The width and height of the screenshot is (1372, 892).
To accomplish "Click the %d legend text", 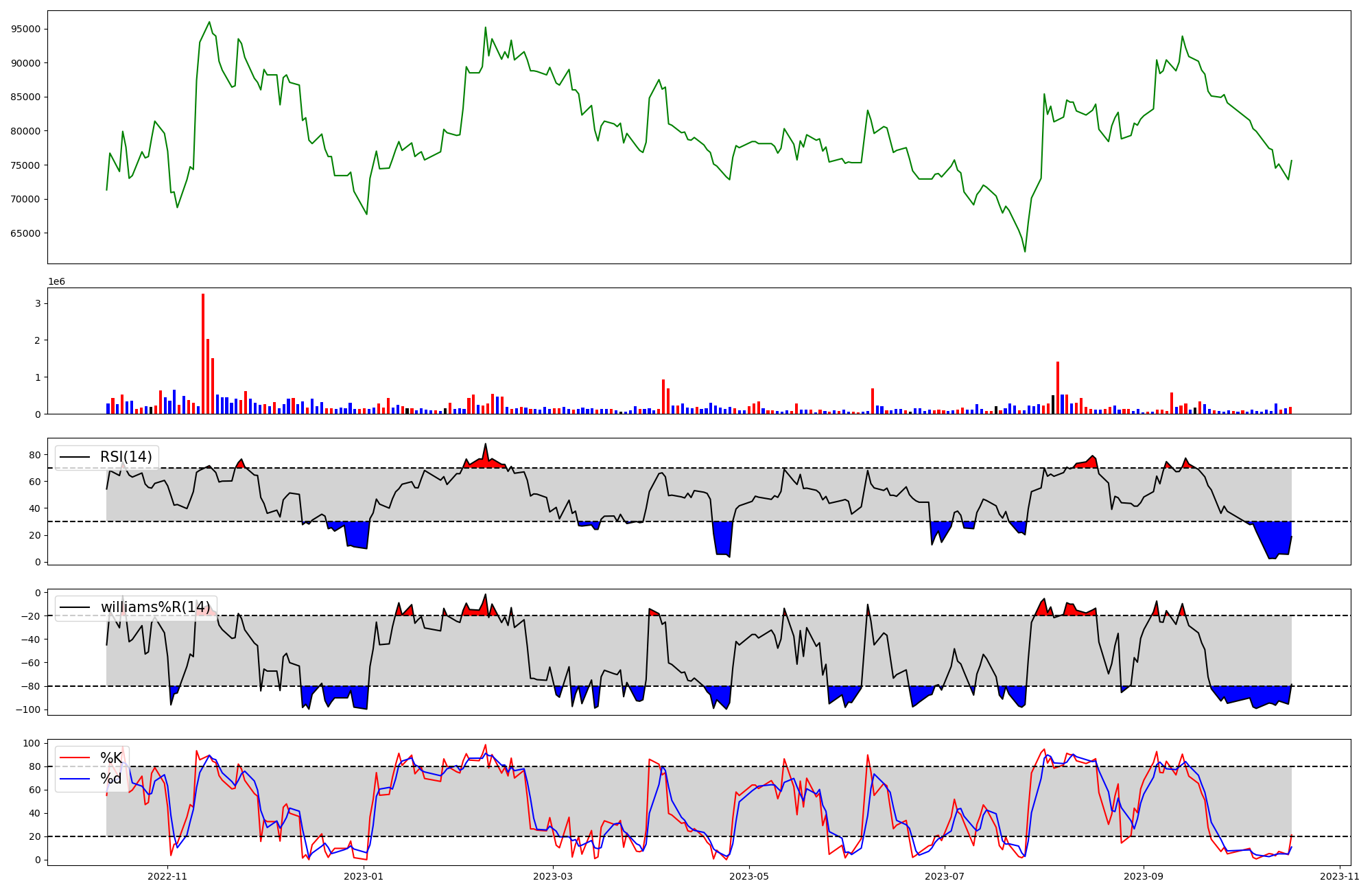I will (111, 779).
